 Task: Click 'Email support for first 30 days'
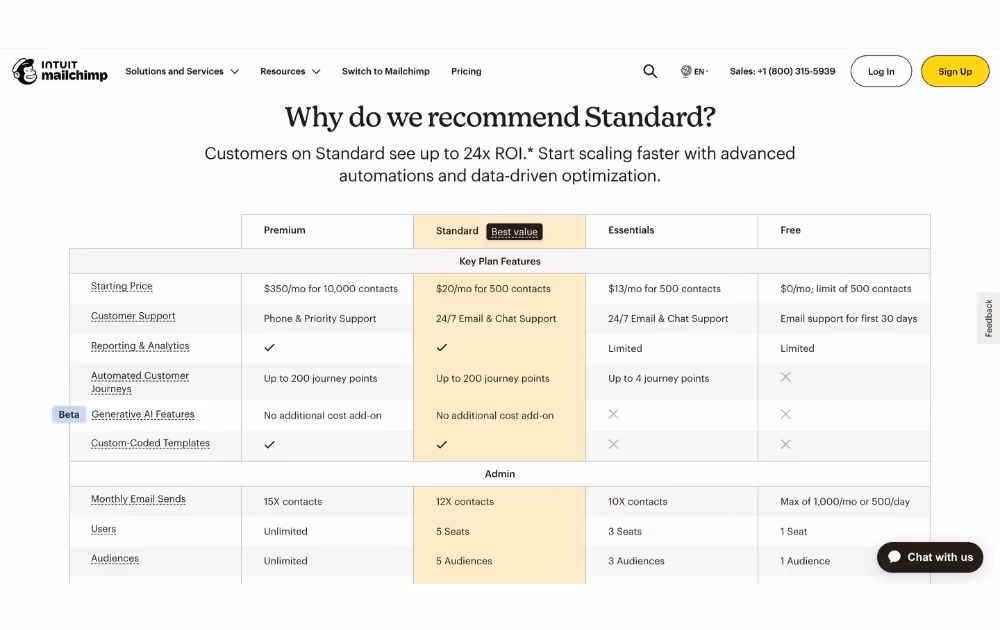pos(848,319)
